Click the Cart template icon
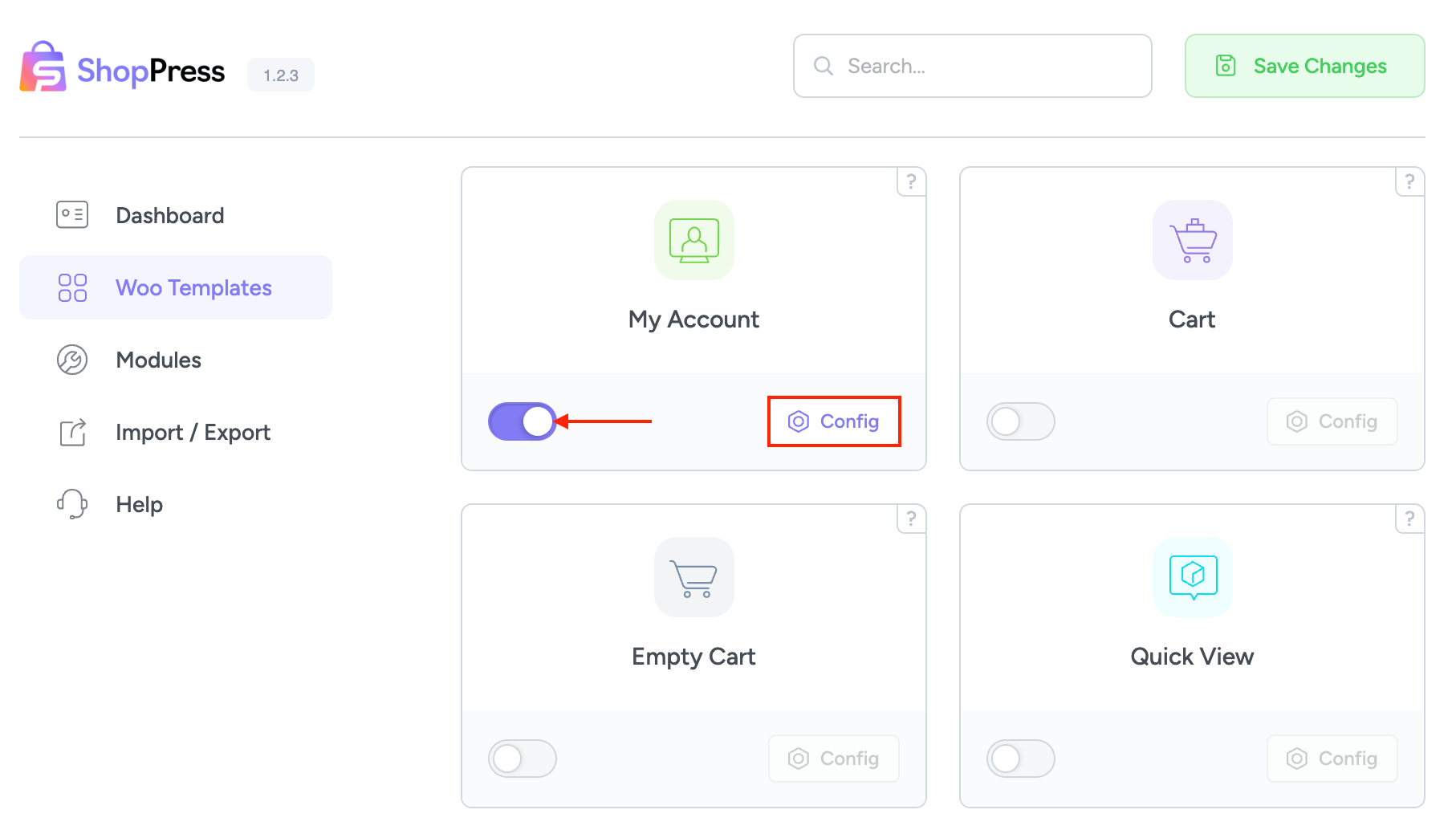Viewport: 1456px width, 830px height. click(x=1192, y=240)
